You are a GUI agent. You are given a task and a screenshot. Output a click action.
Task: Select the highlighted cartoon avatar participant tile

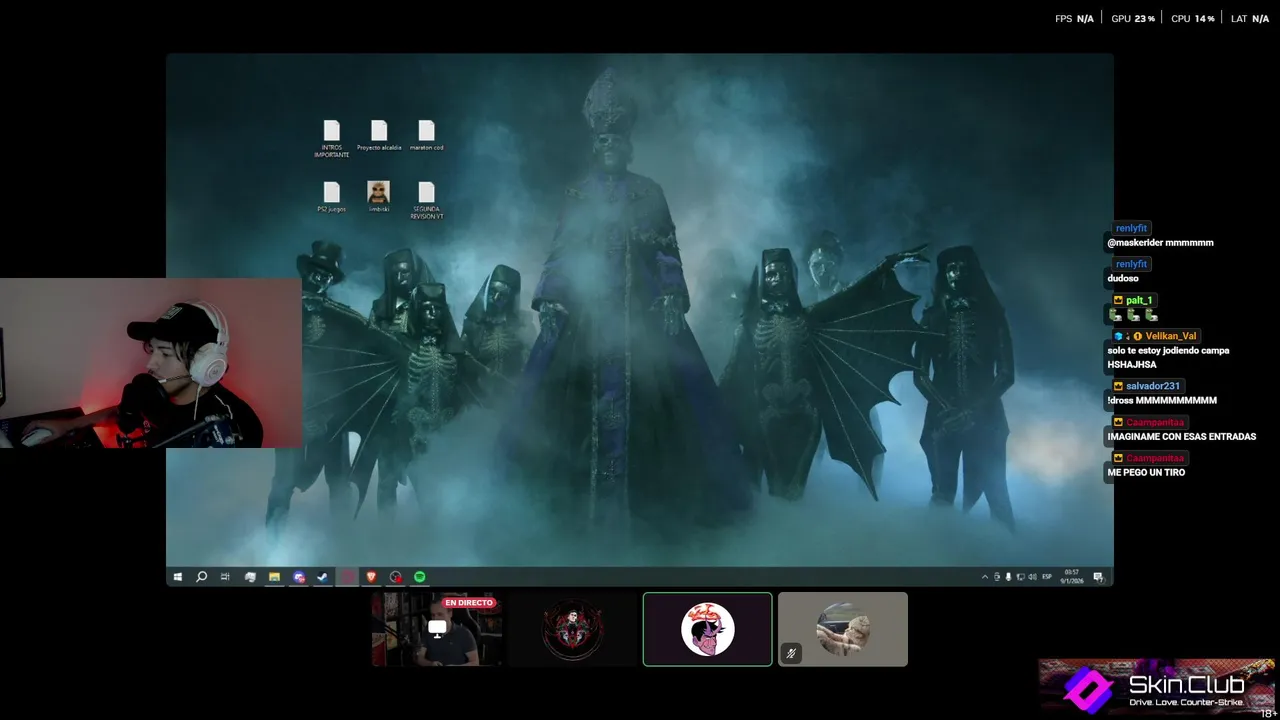708,629
